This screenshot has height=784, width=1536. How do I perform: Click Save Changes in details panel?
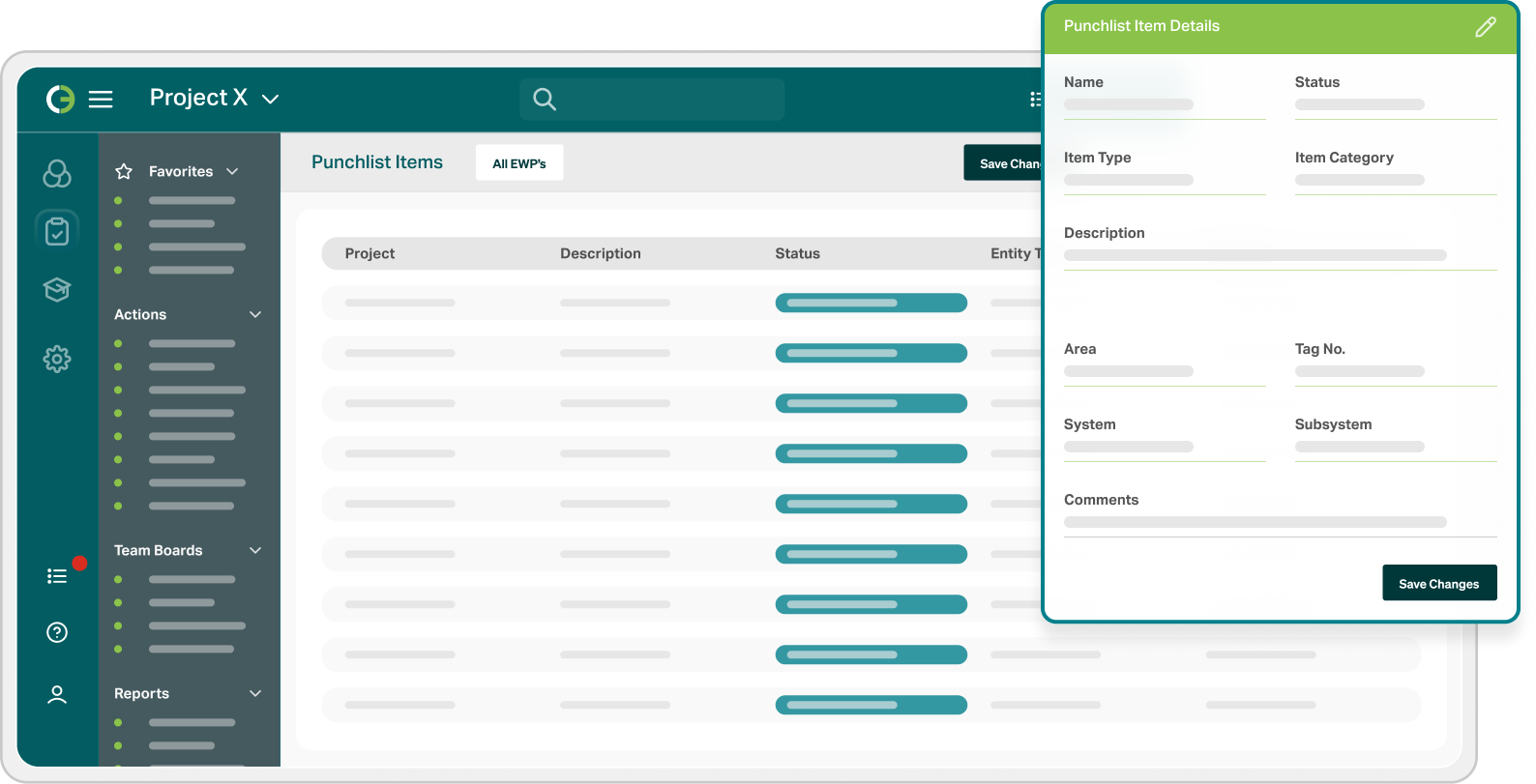[x=1439, y=583]
